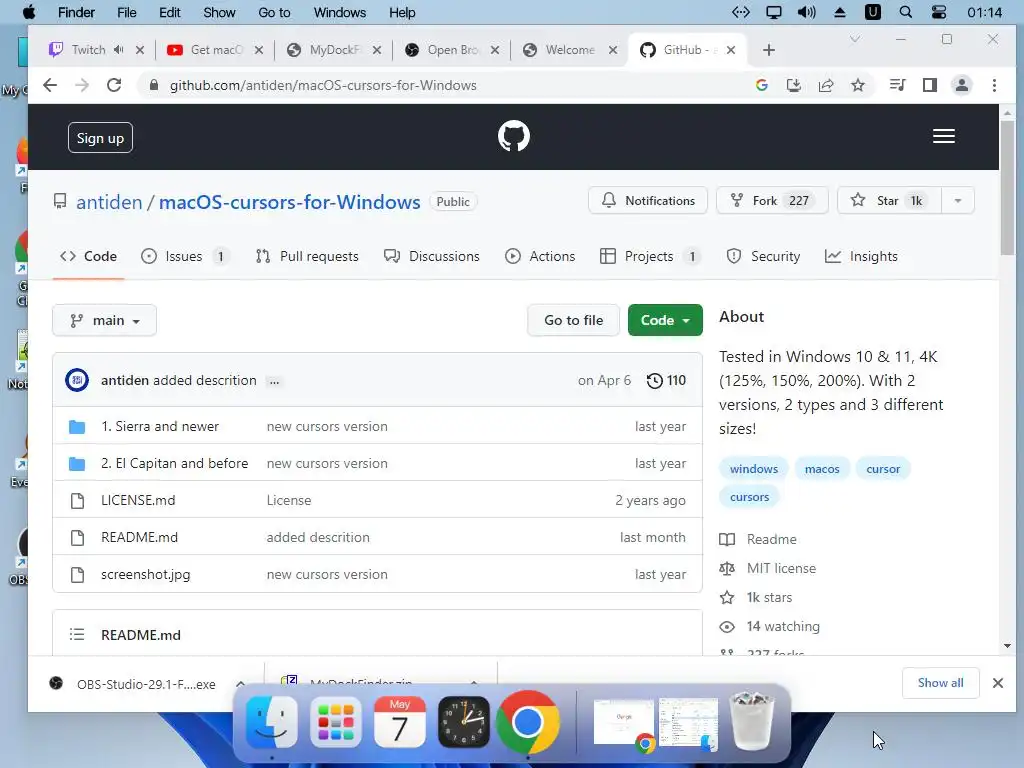Open the Go to menu in menu bar
Viewport: 1024px width, 768px height.
coord(274,12)
